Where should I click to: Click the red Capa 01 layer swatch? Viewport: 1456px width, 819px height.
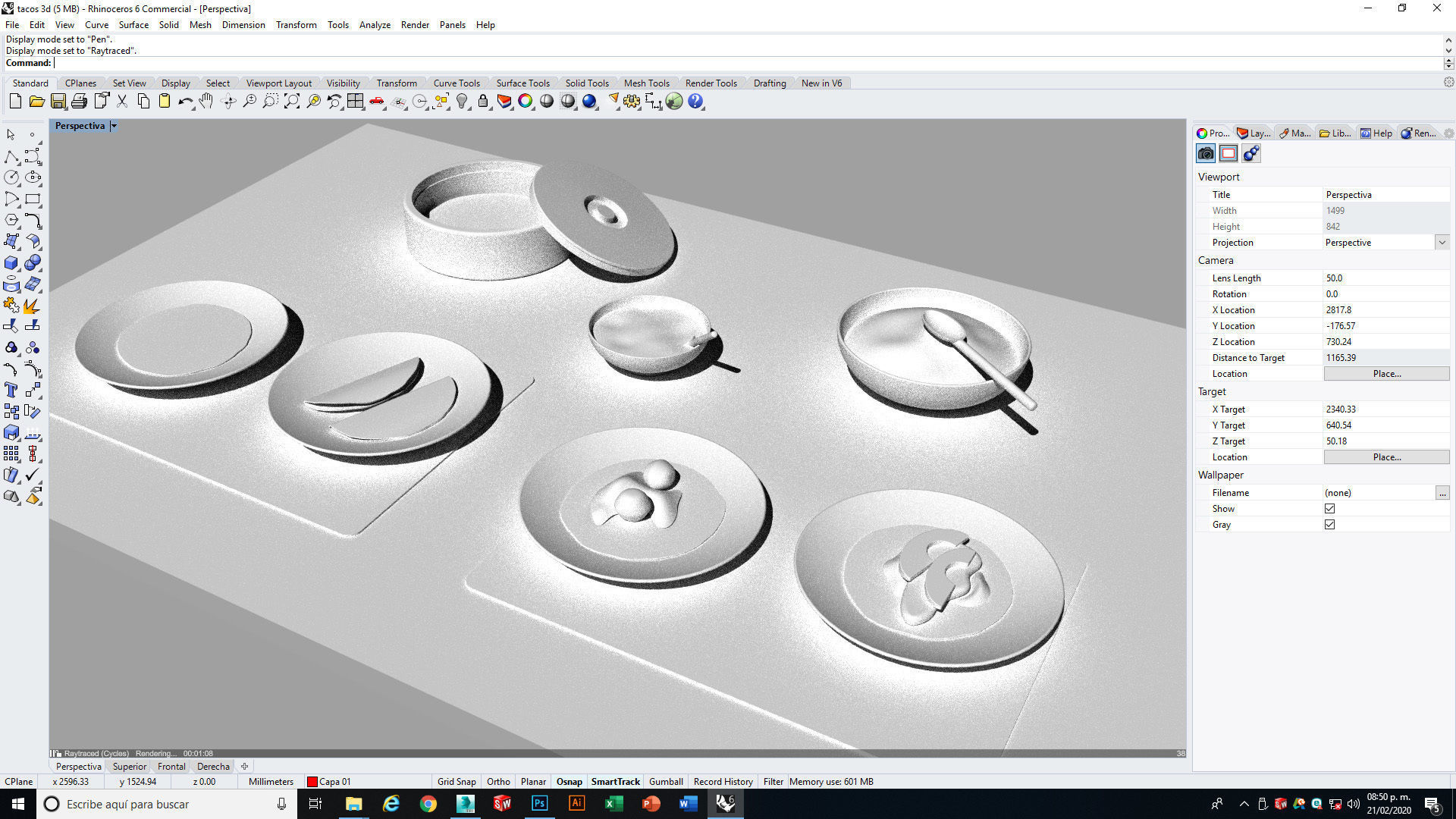pos(312,781)
